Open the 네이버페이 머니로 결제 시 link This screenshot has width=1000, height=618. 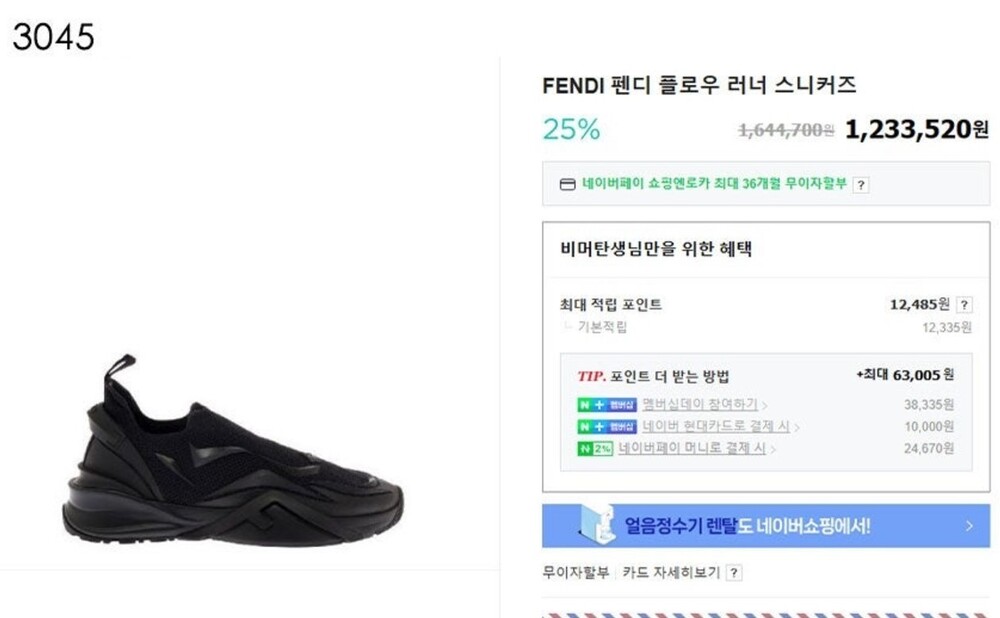click(692, 449)
